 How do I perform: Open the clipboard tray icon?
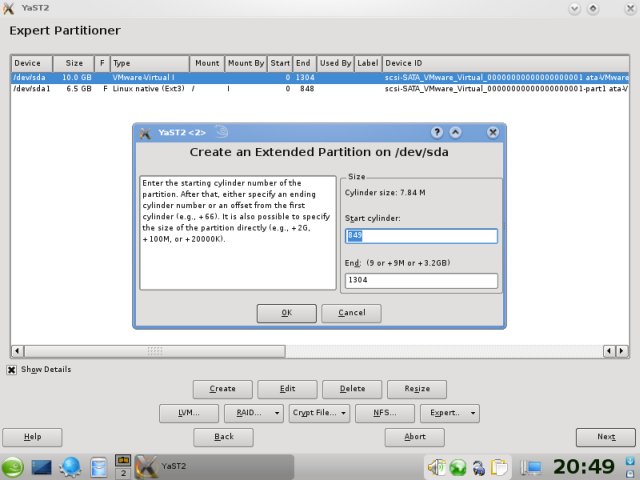coord(498,467)
